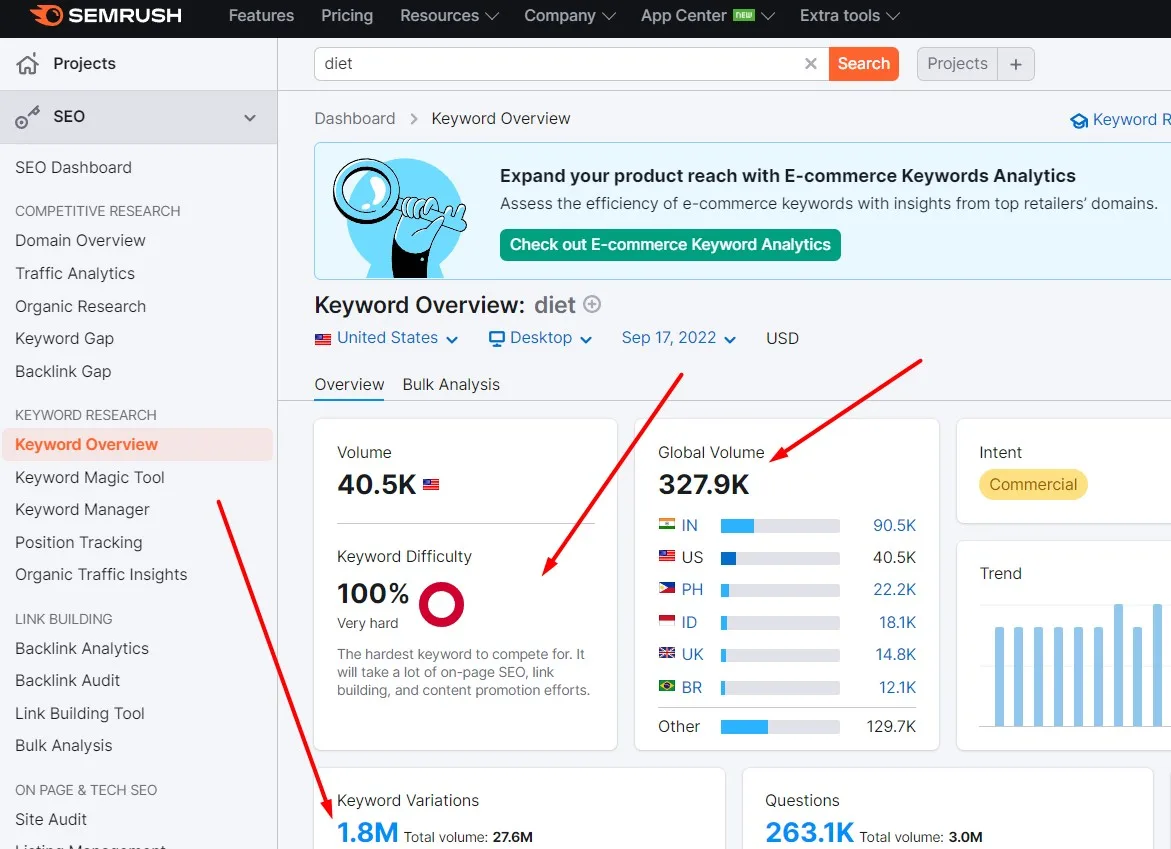Click the SEO key icon in sidebar
This screenshot has height=849, width=1171.
pyautogui.click(x=28, y=117)
